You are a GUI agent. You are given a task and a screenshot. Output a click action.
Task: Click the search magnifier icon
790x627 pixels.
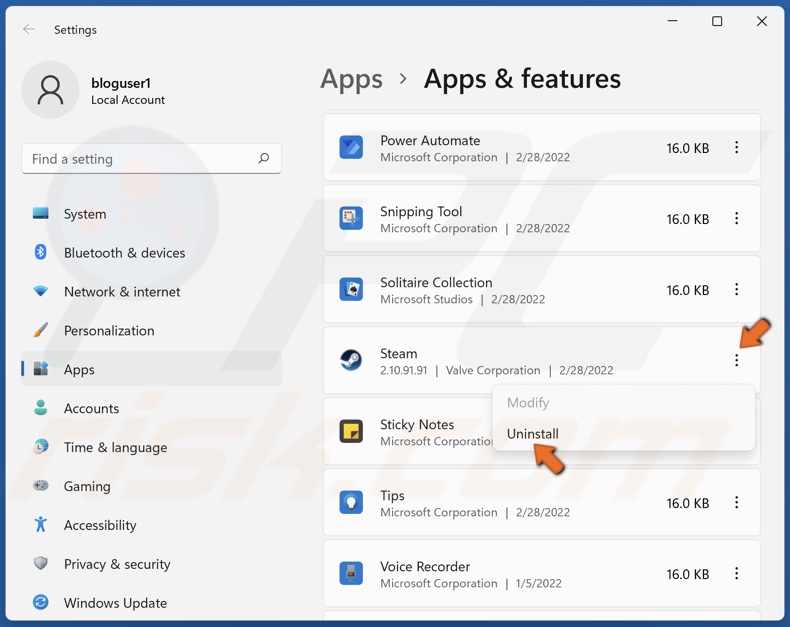[x=264, y=159]
